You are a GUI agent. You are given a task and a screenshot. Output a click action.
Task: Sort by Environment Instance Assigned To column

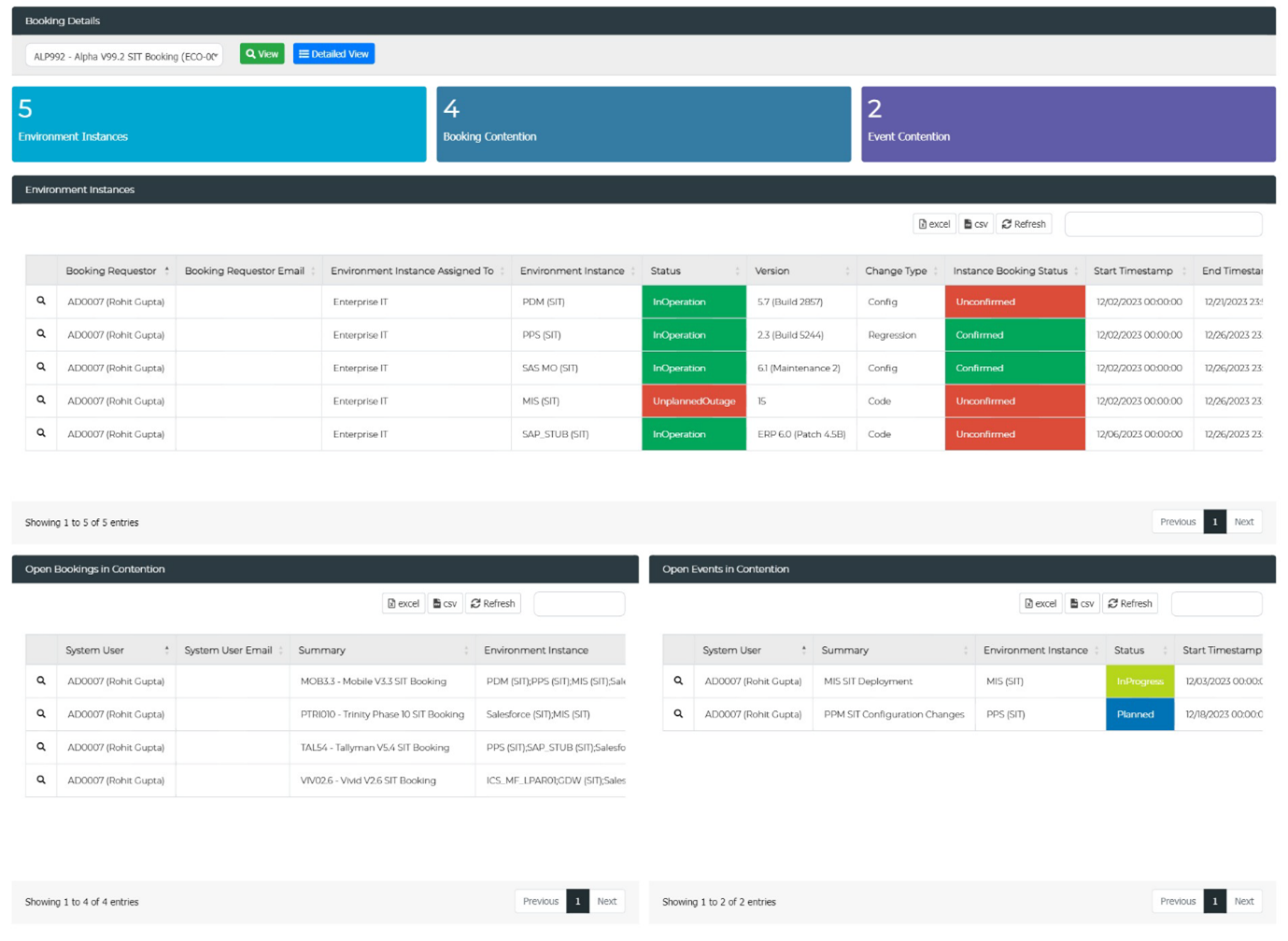[x=417, y=271]
